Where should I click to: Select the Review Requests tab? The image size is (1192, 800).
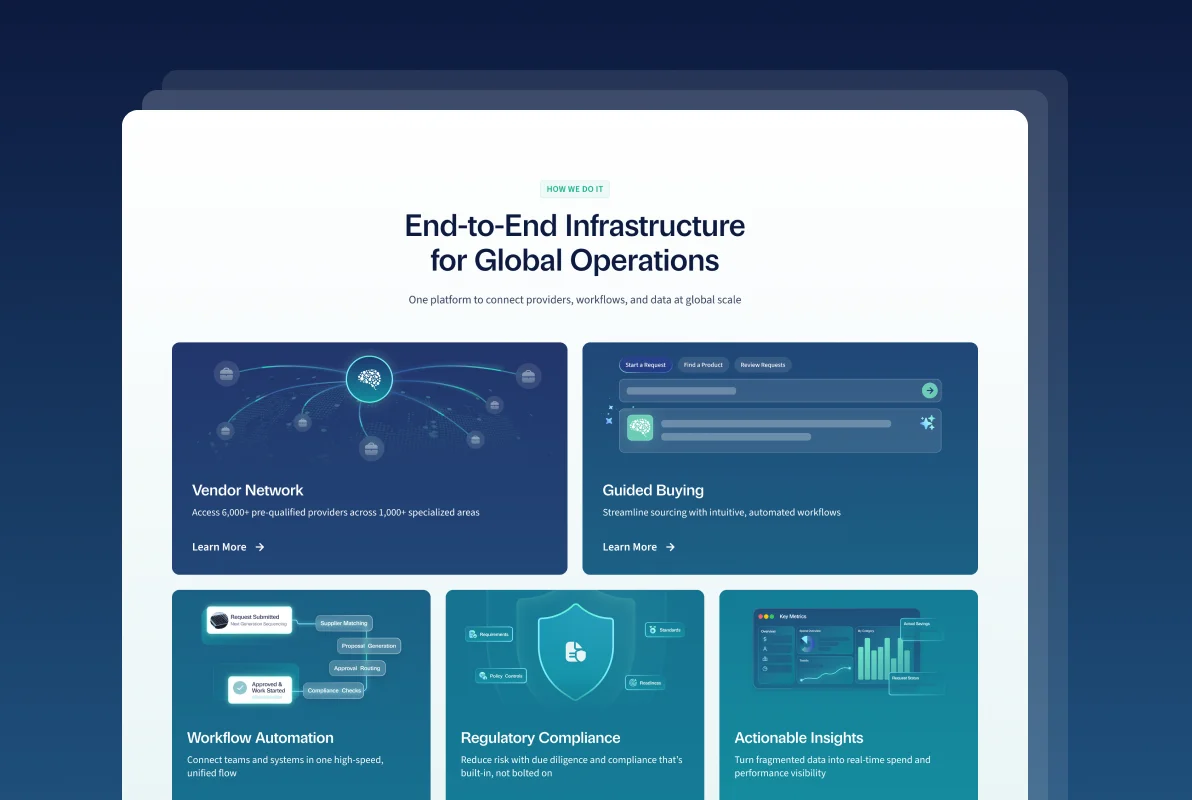click(762, 365)
